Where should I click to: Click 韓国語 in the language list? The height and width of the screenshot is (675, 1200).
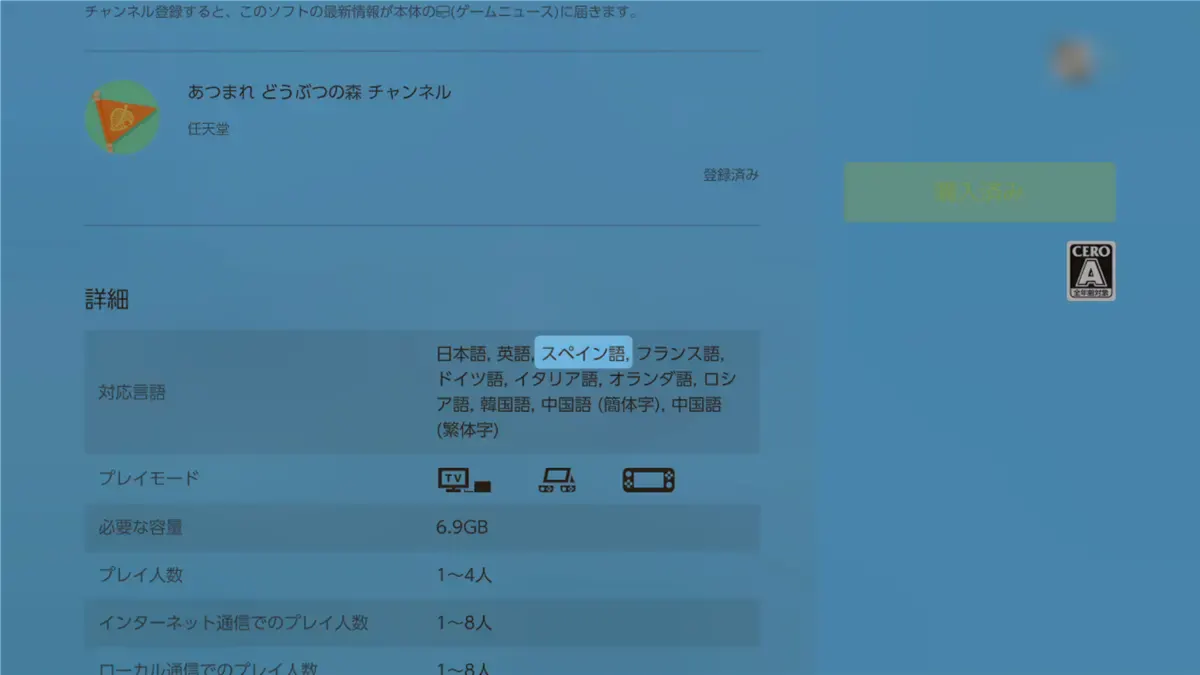505,405
